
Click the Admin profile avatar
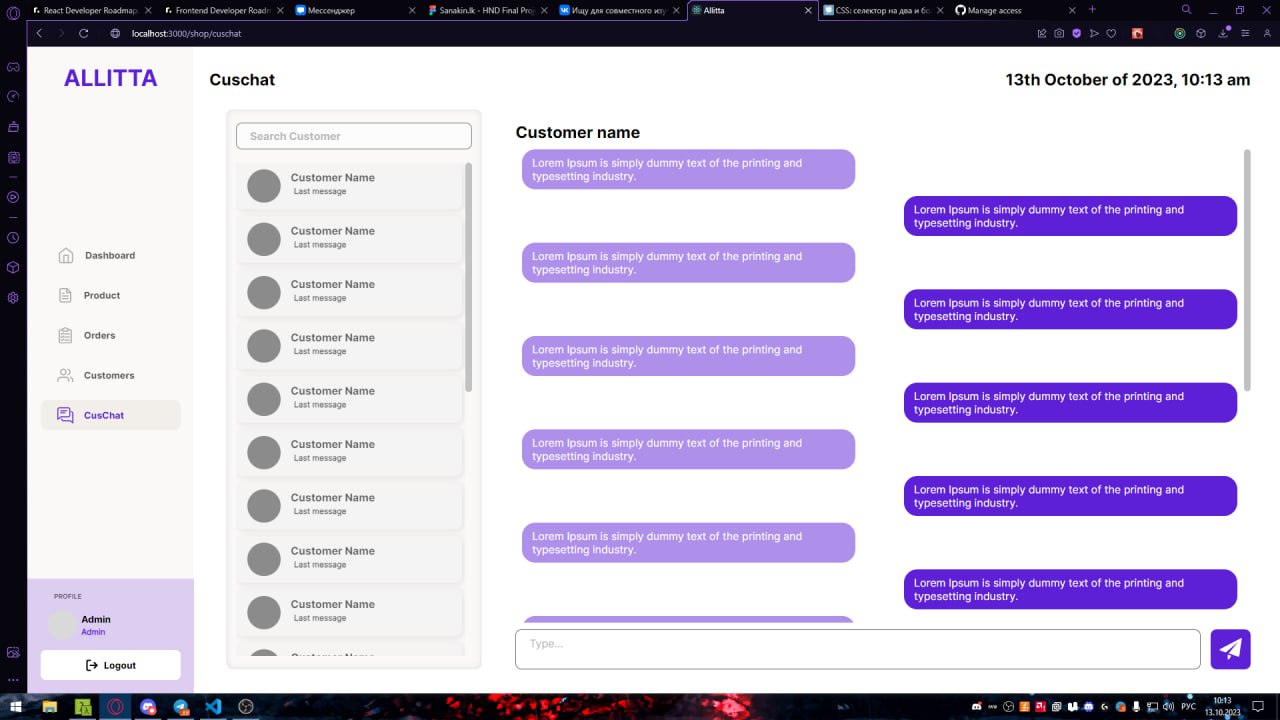click(62, 625)
